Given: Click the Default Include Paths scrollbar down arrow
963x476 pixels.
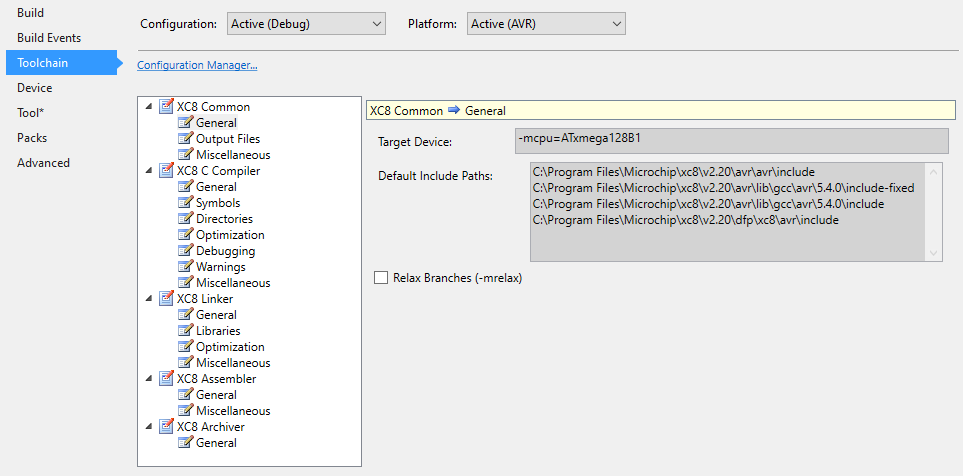Looking at the screenshot, I should [934, 253].
